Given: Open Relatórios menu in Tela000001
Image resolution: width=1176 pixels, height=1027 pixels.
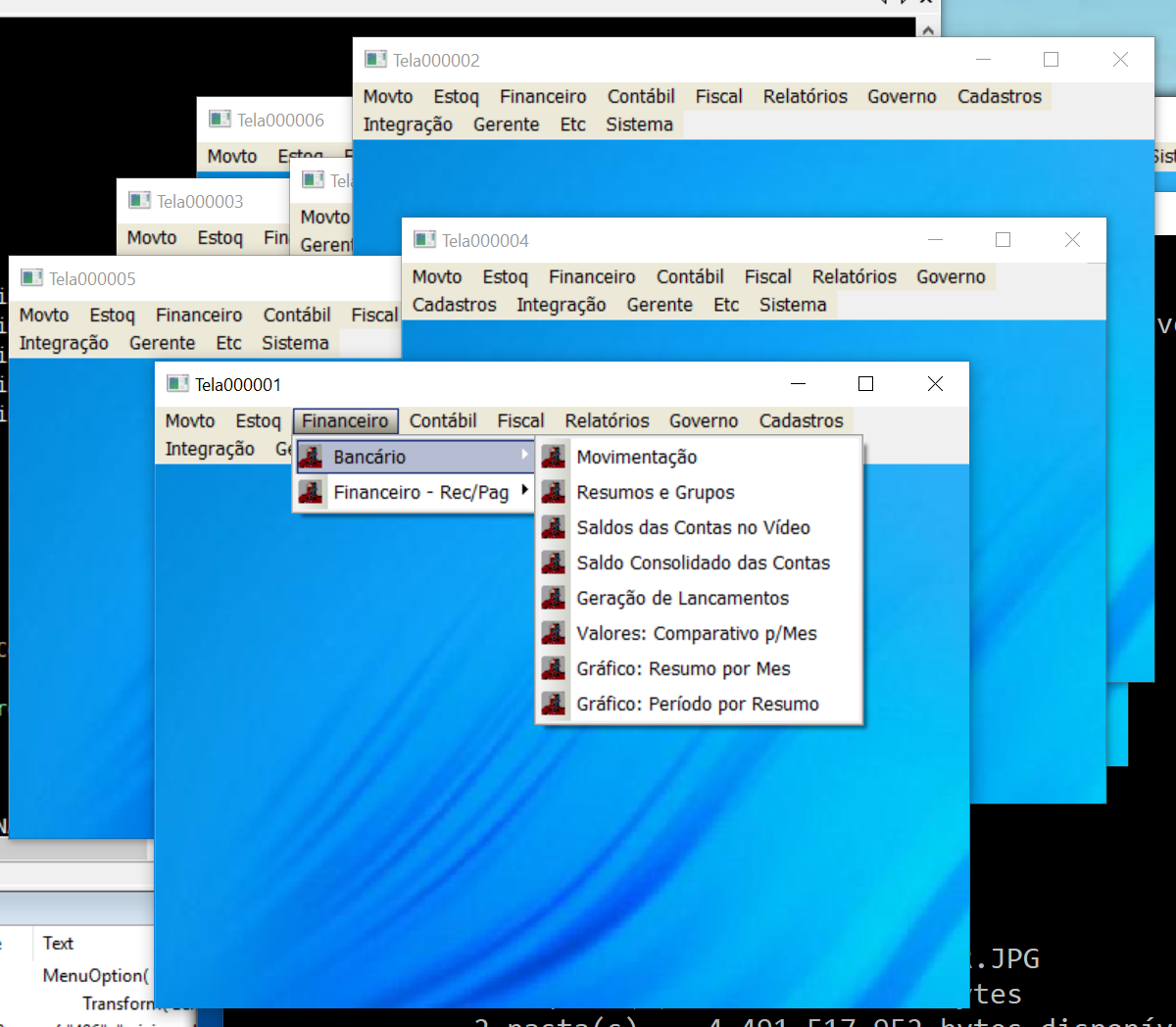Looking at the screenshot, I should point(607,420).
